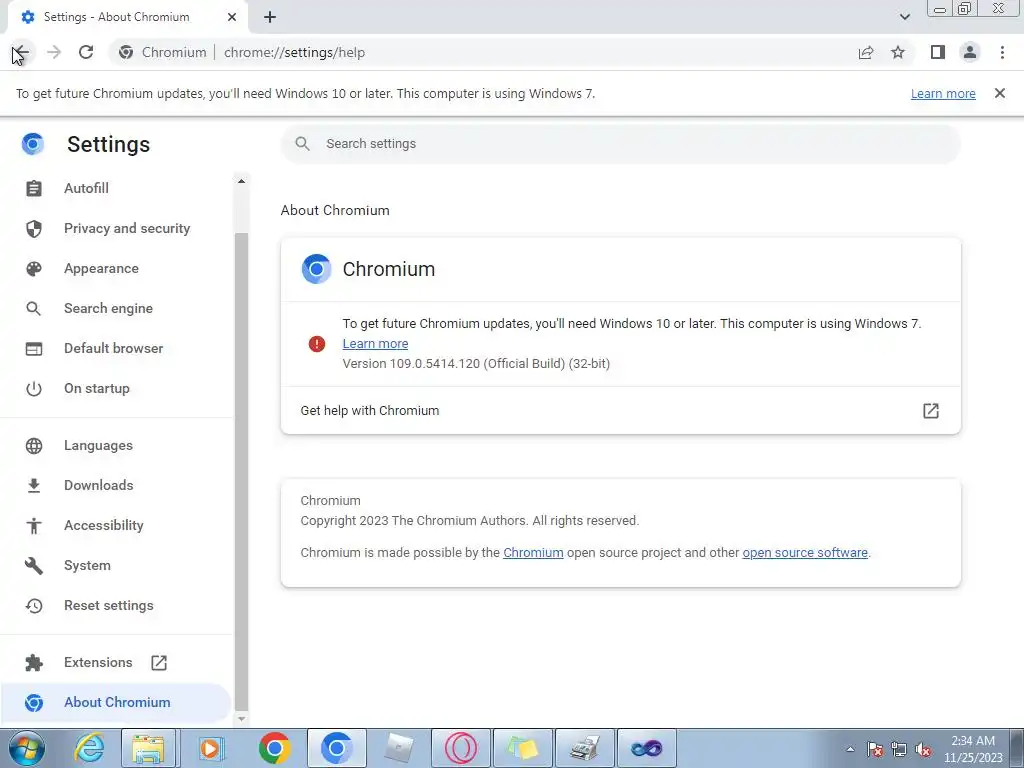Screen dimensions: 1024x768
Task: Open Default browser settings
Action: (x=116, y=348)
